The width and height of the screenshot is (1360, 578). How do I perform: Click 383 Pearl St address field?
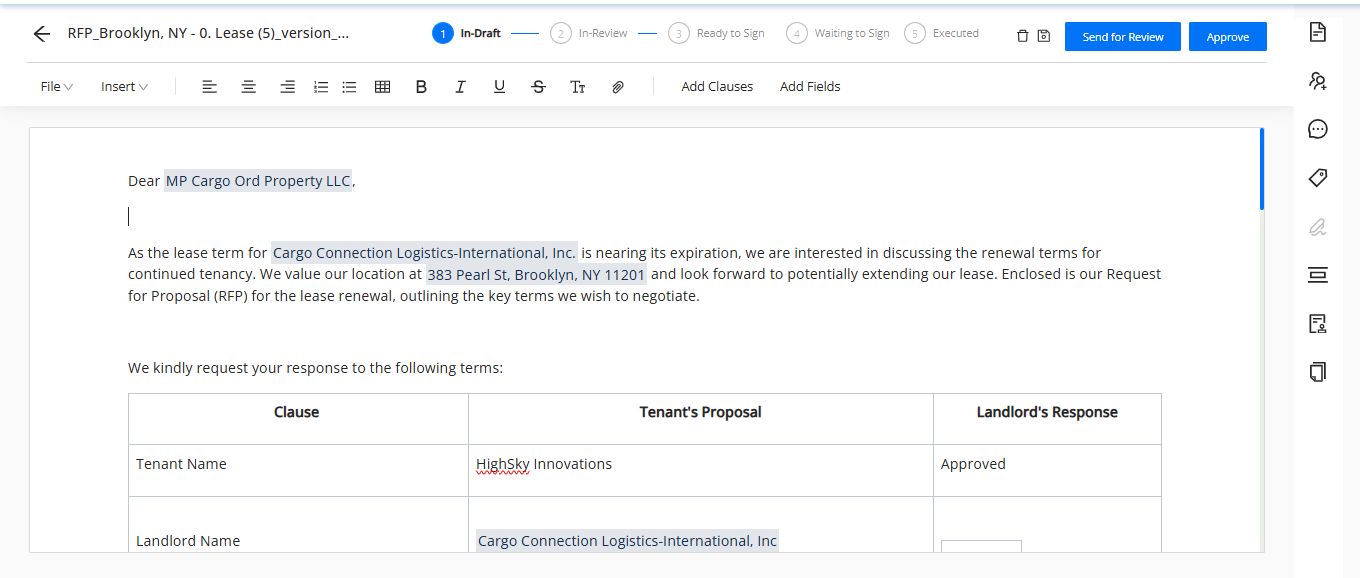536,274
